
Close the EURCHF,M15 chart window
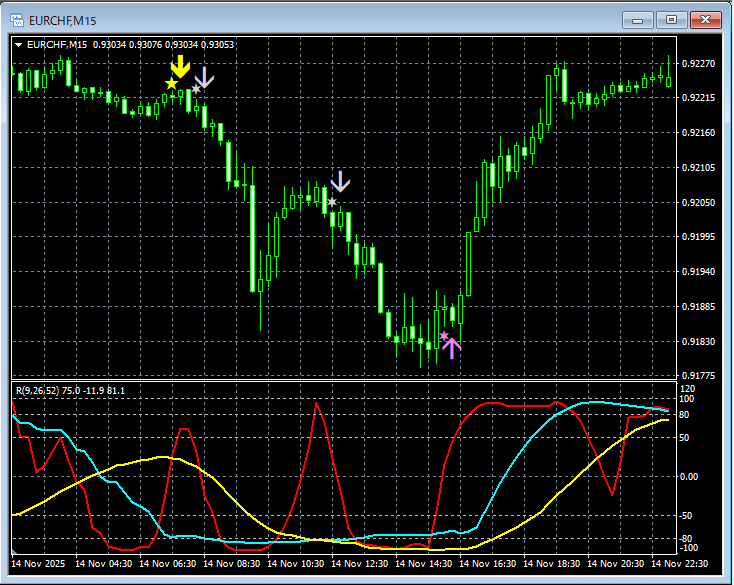704,19
